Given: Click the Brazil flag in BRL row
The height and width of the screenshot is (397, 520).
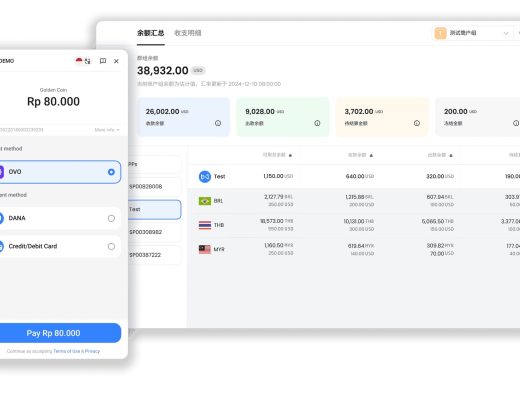Looking at the screenshot, I should tap(205, 201).
